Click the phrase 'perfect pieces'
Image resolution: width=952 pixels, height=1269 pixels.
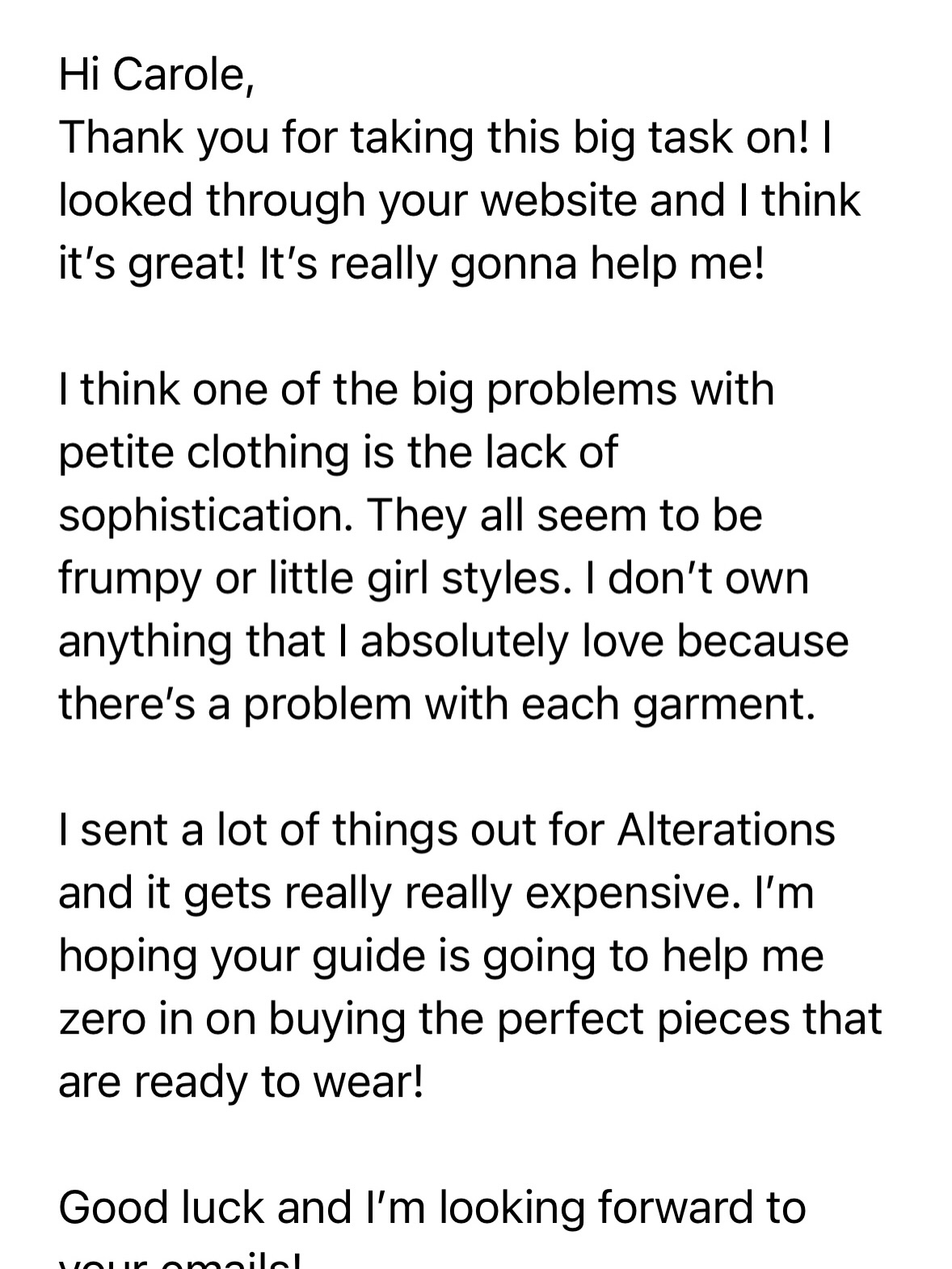coord(644,1019)
